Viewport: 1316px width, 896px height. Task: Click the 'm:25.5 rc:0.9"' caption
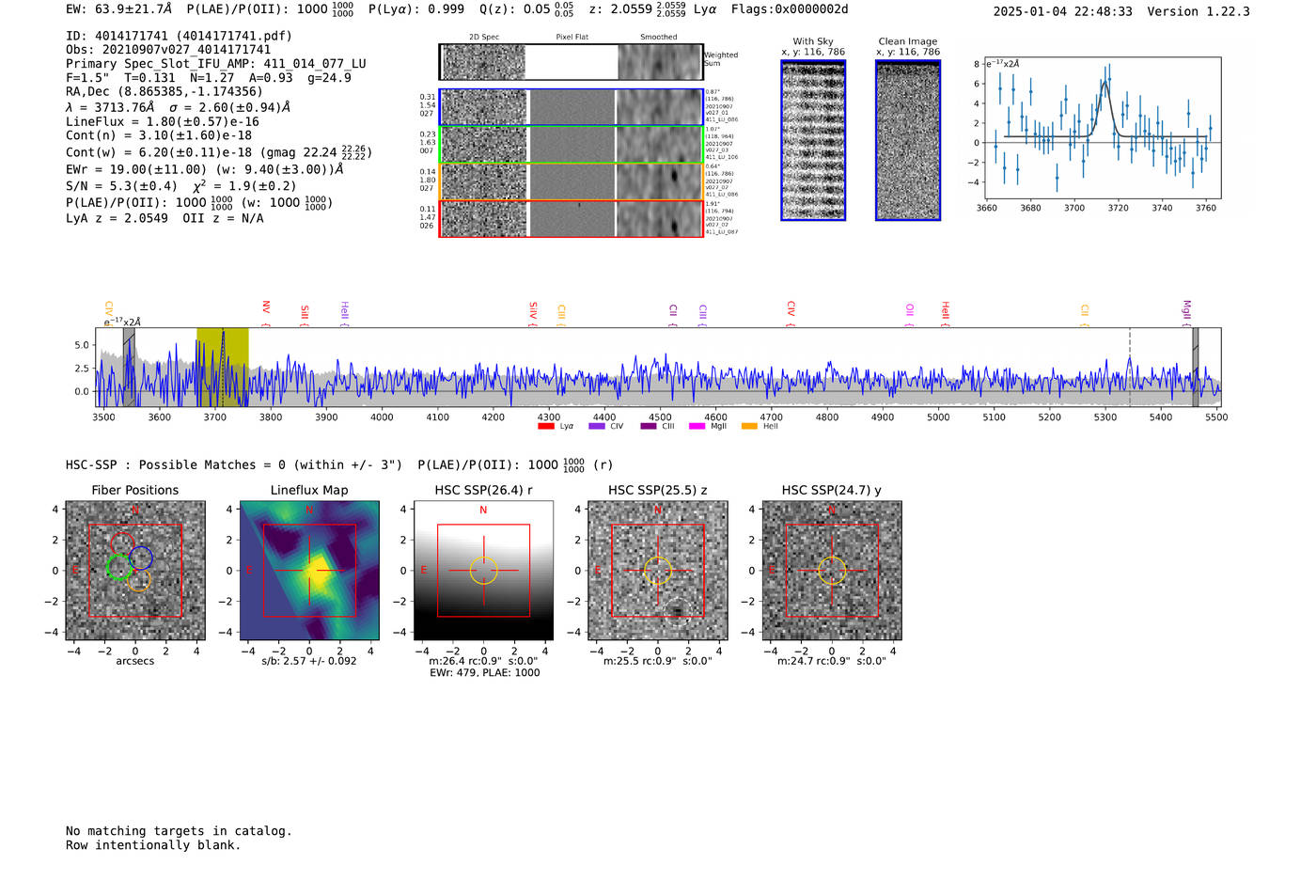(639, 661)
